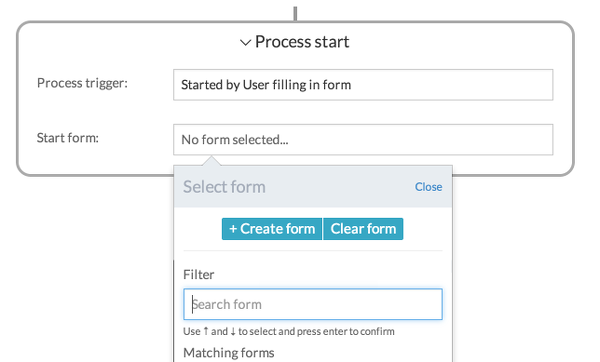This screenshot has width=600, height=362.
Task: Open the Start form 'No form selected...' field
Action: (363, 140)
